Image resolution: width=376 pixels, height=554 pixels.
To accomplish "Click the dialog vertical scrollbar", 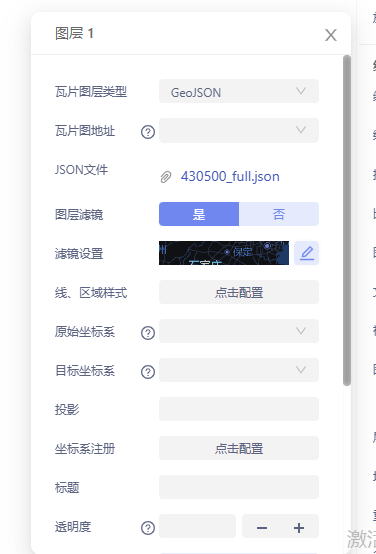I will (347, 220).
